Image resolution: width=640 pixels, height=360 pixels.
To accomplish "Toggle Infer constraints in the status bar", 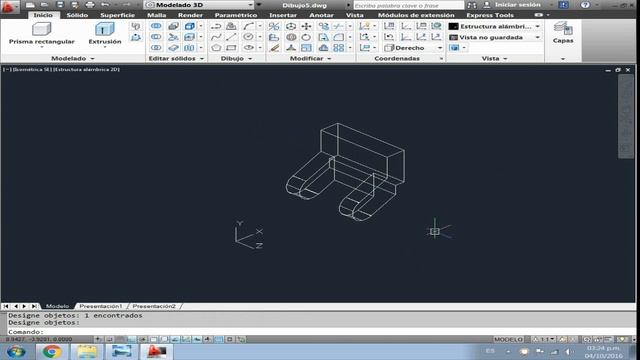I will (x=98, y=339).
